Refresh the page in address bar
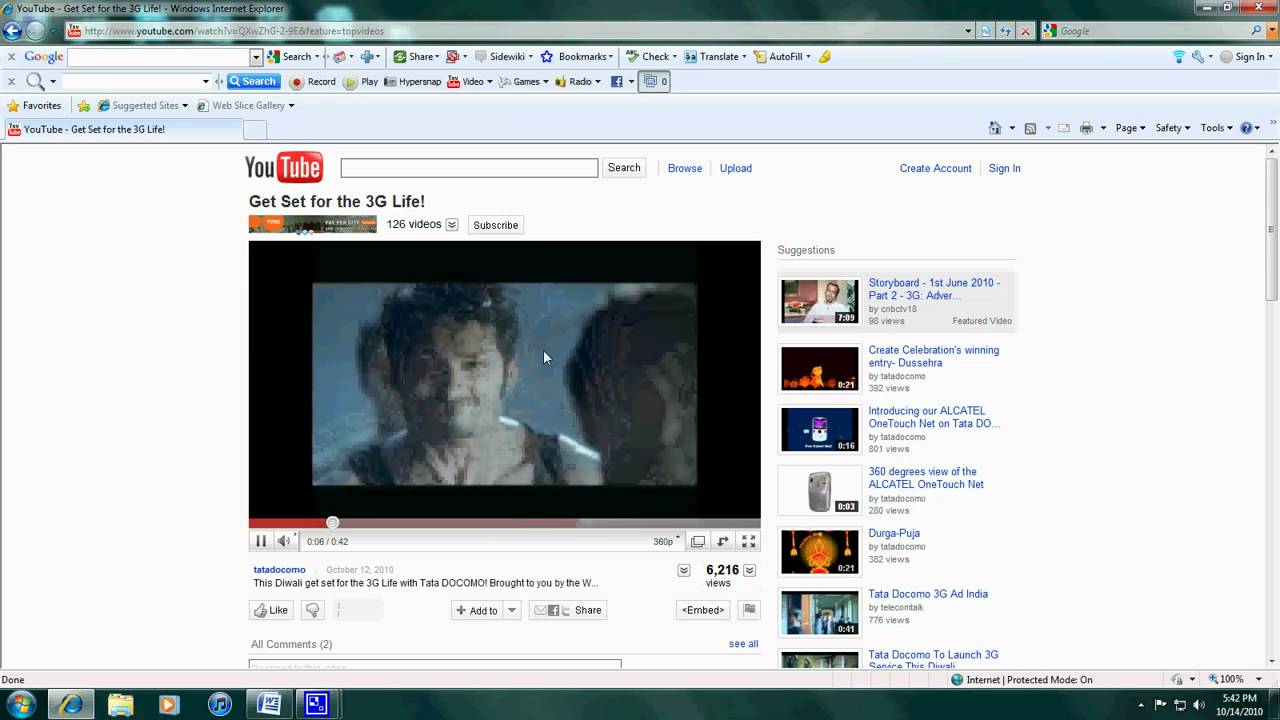 [1005, 31]
